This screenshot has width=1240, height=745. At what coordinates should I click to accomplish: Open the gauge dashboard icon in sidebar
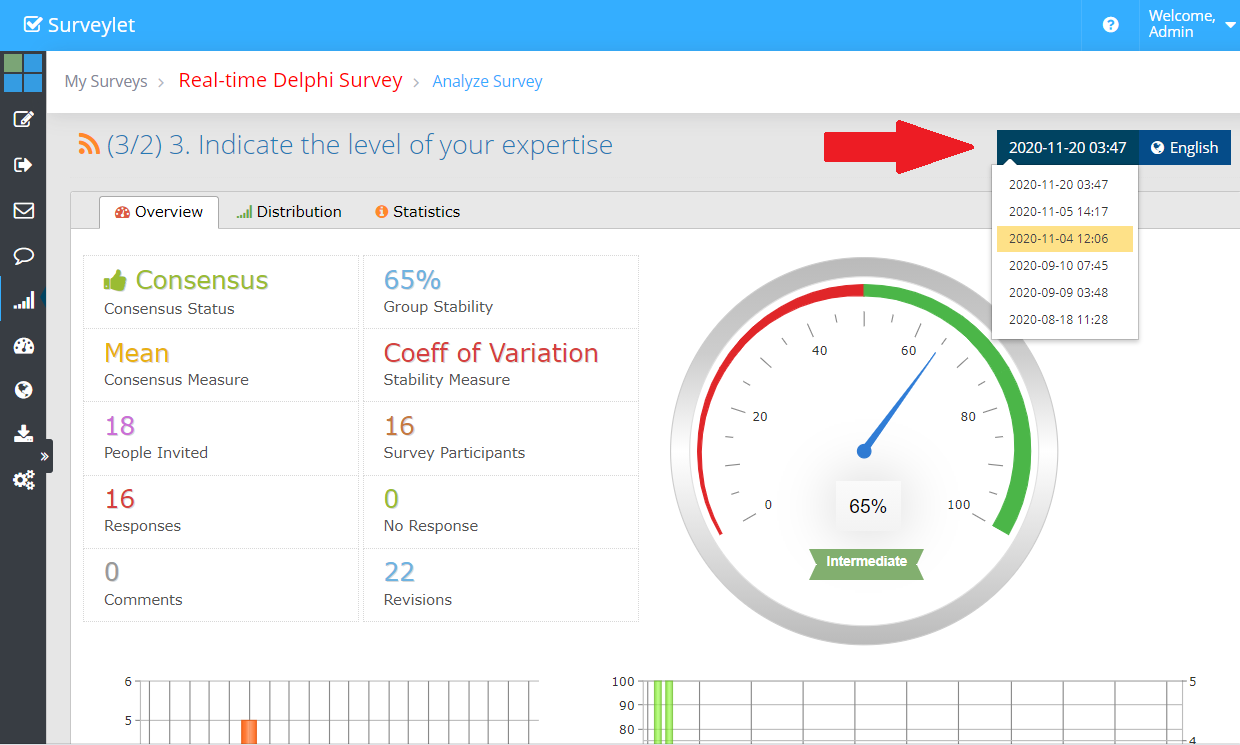(23, 346)
